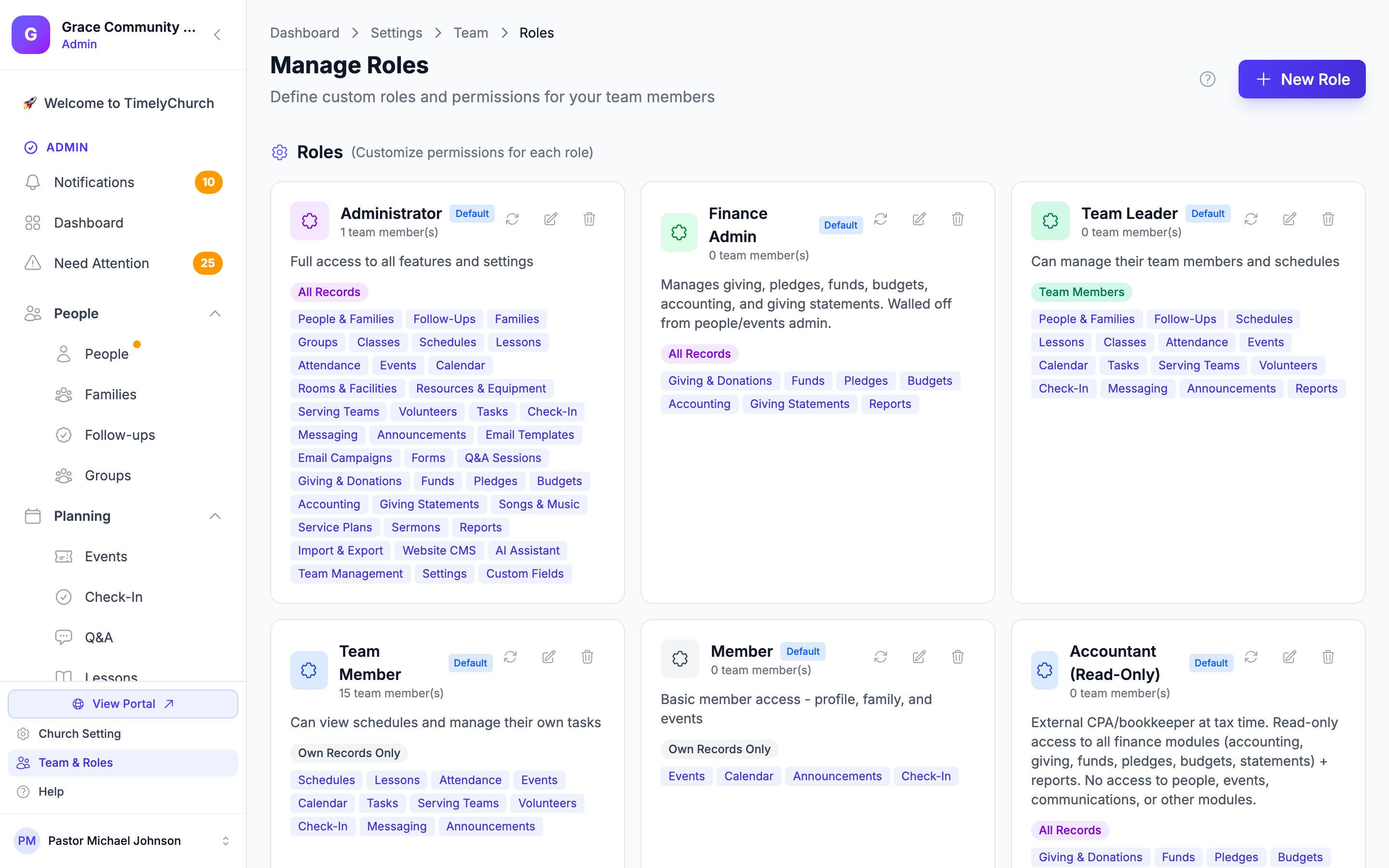Click the Notifications count badge 10
Viewport: 1389px width, 868px height.
tap(208, 182)
